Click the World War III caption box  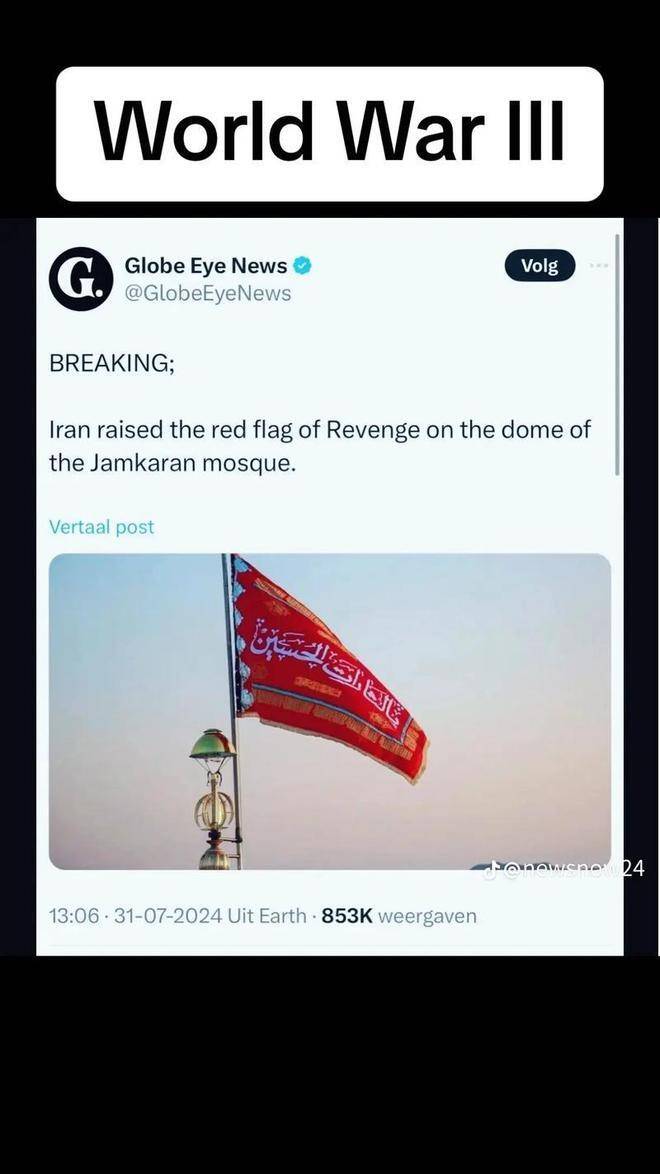[330, 134]
